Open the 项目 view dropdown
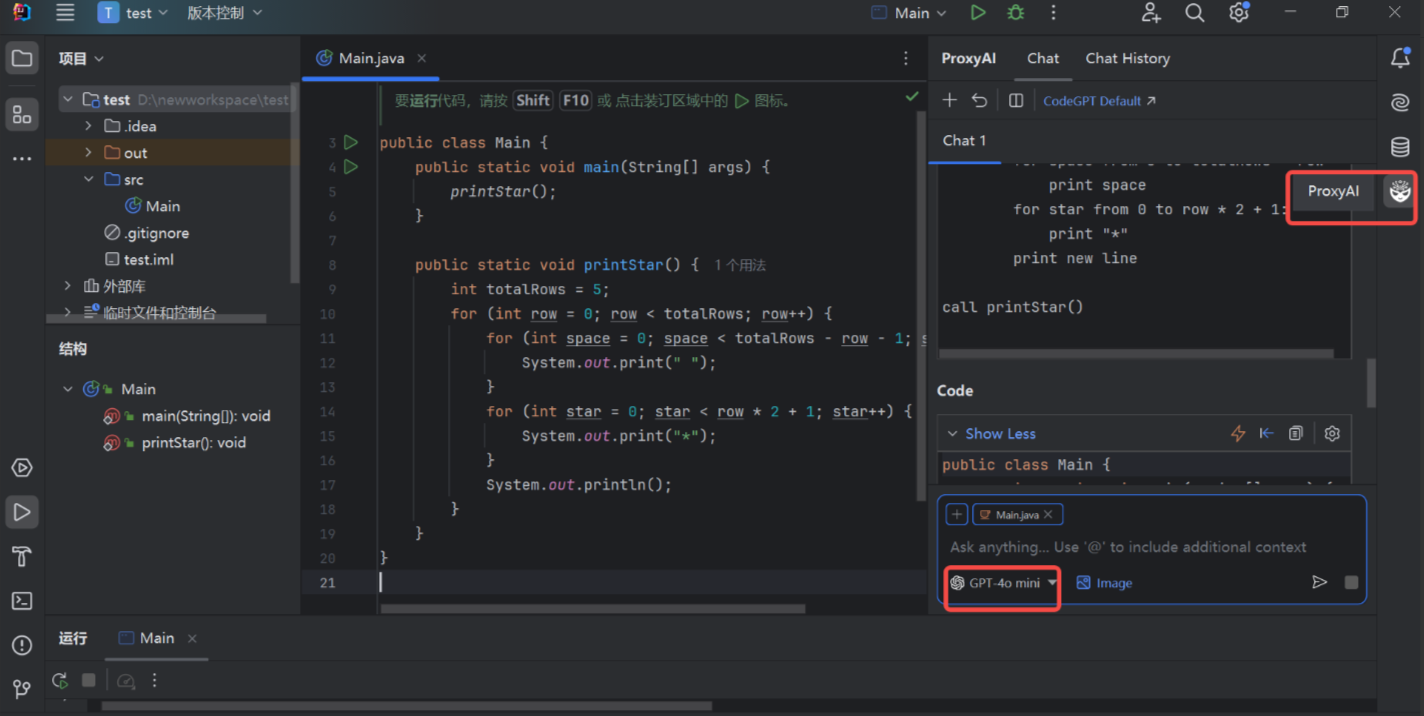This screenshot has height=716, width=1424. (x=81, y=59)
